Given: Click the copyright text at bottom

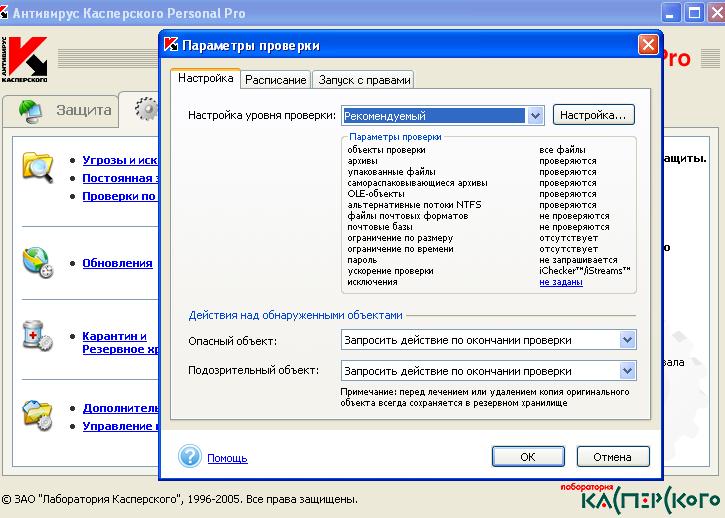Looking at the screenshot, I should pyautogui.click(x=180, y=500).
